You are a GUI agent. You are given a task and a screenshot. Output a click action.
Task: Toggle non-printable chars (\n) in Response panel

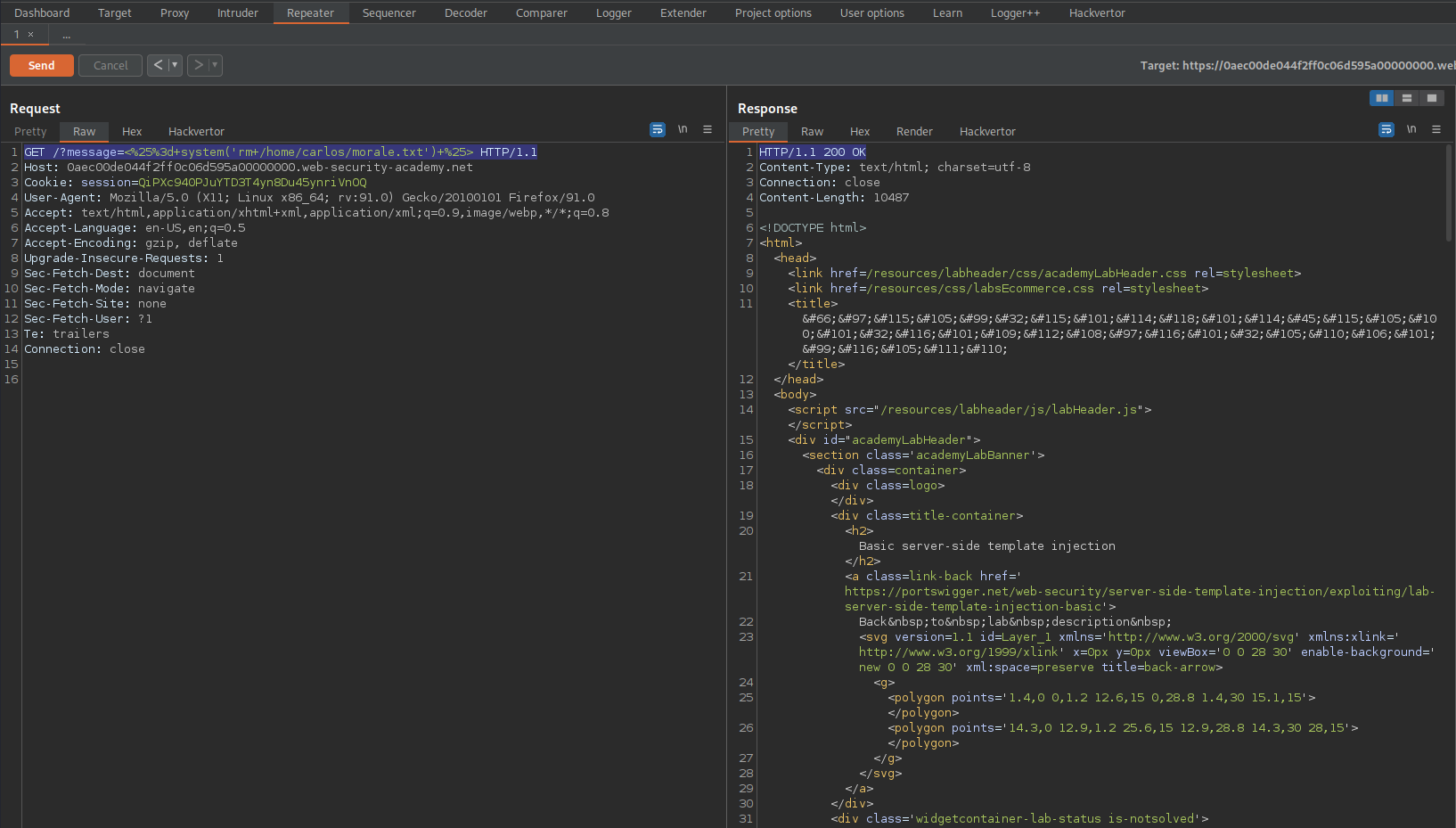tap(1411, 129)
